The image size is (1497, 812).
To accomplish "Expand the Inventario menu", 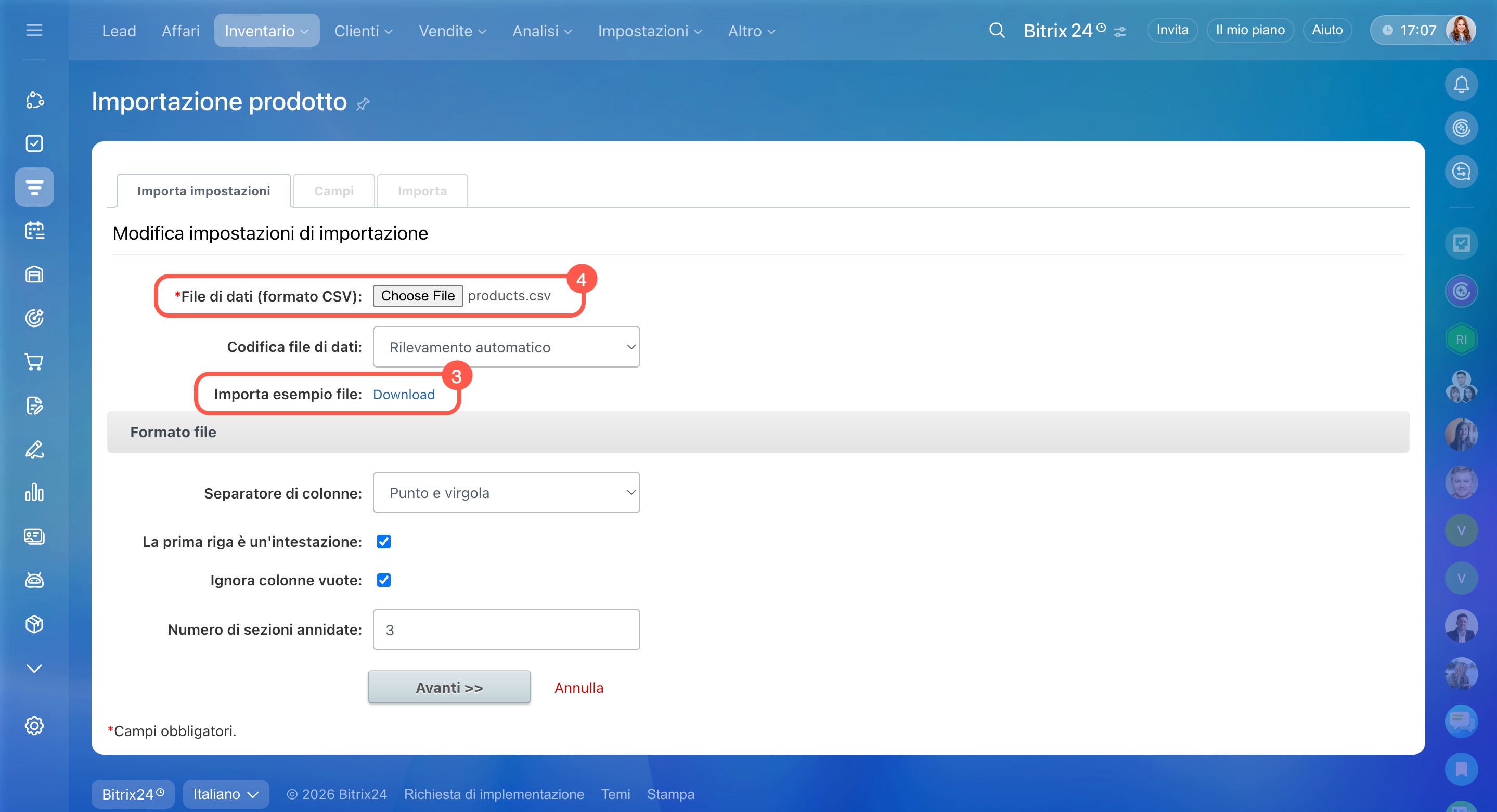I will (x=266, y=31).
